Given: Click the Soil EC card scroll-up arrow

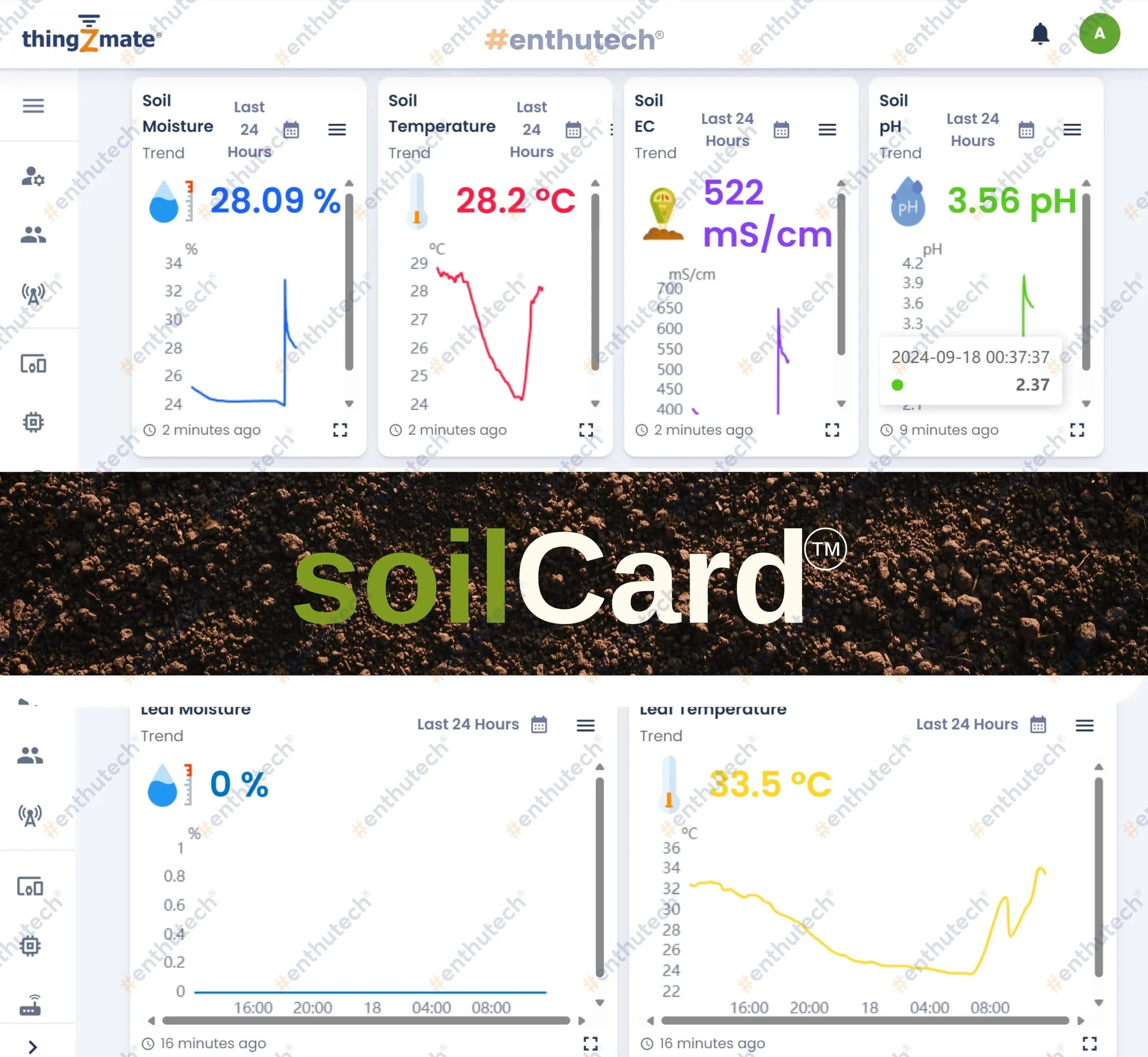Looking at the screenshot, I should [x=841, y=184].
